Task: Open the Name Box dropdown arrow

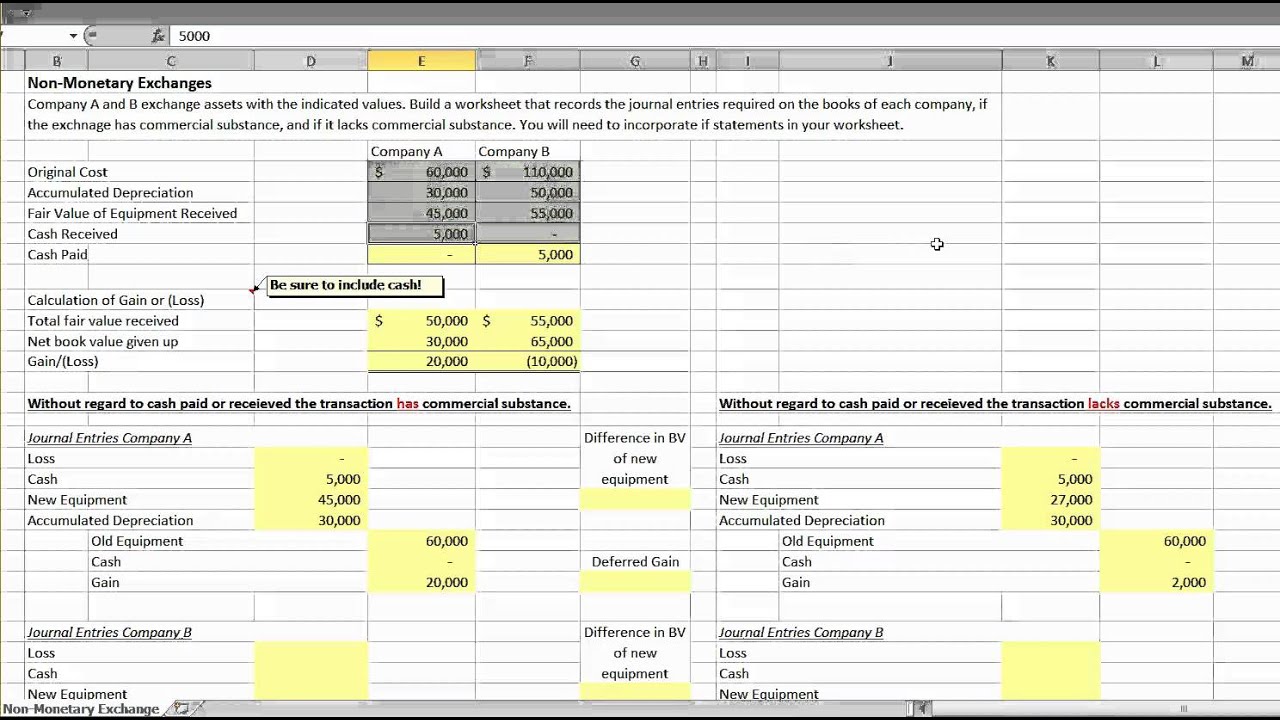Action: pos(73,36)
